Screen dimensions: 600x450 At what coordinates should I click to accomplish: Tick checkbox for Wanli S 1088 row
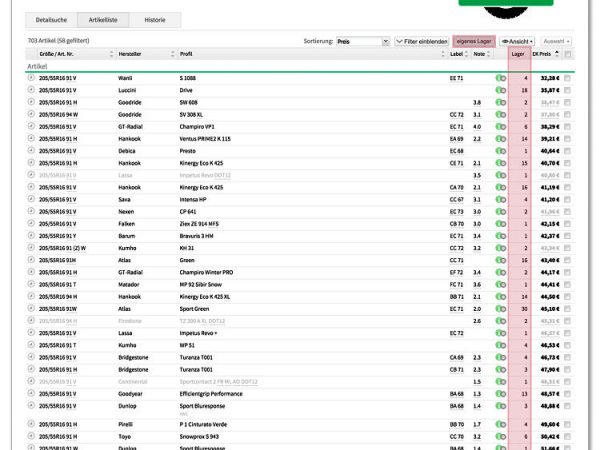pos(567,78)
